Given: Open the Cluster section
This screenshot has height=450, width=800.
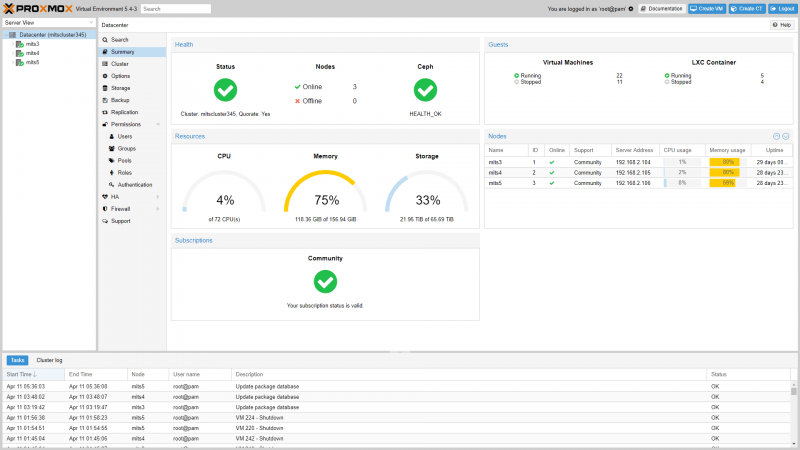Looking at the screenshot, I should 120,64.
